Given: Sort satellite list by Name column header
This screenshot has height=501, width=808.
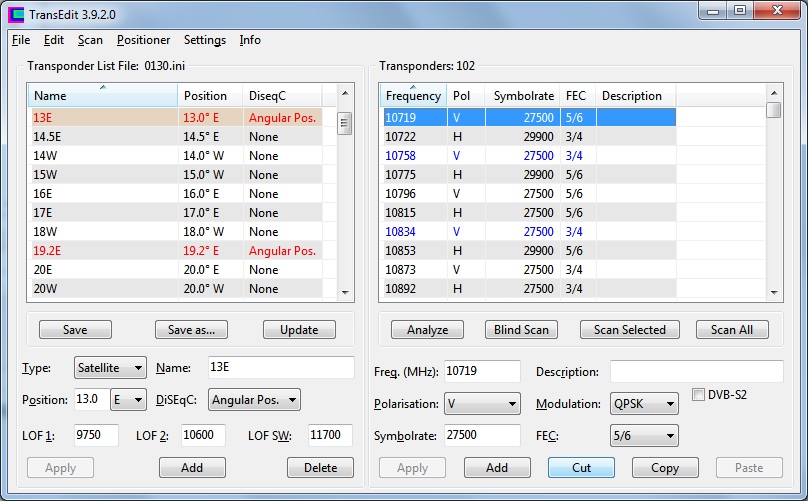Looking at the screenshot, I should pyautogui.click(x=103, y=96).
